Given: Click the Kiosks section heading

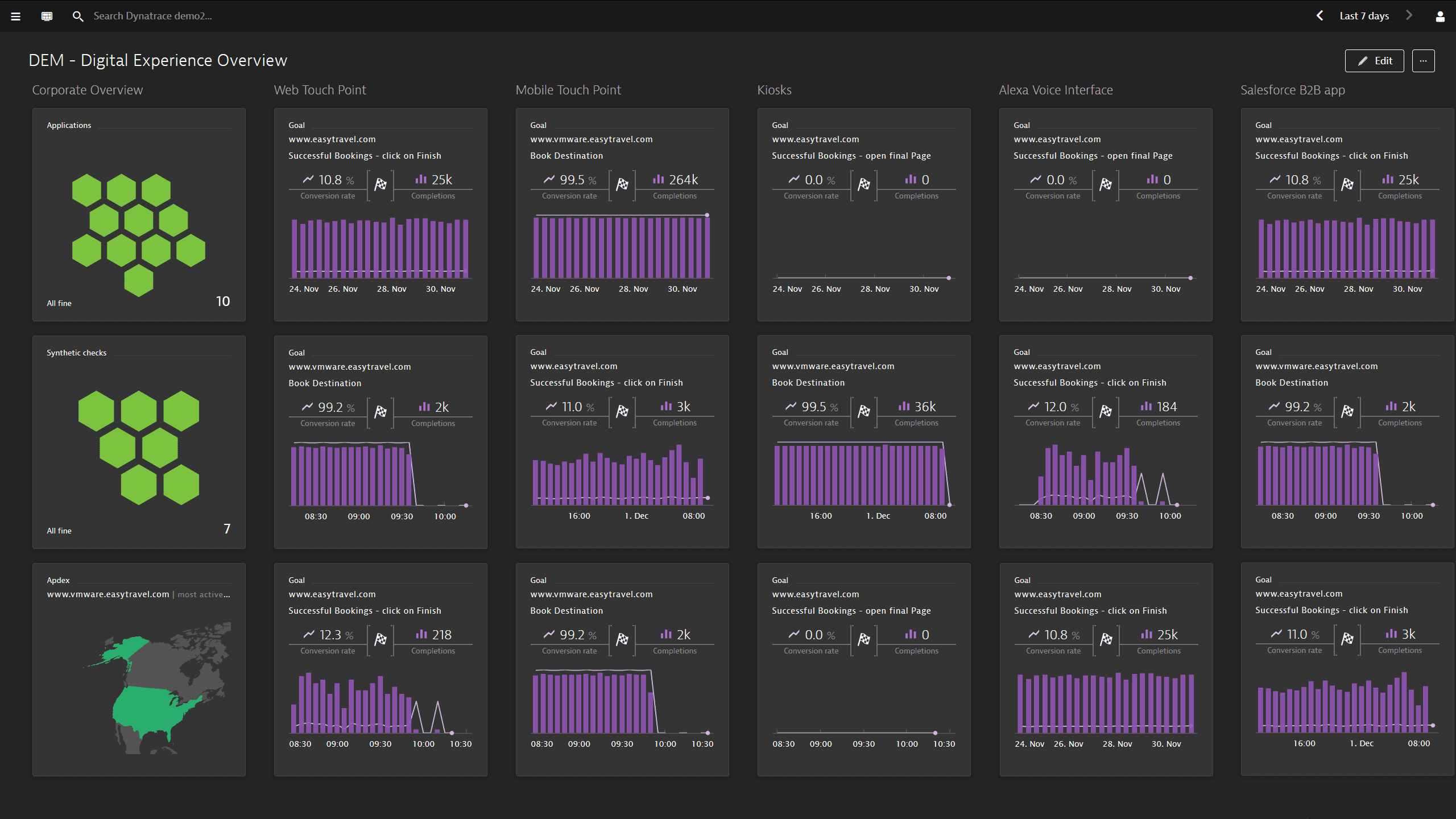Looking at the screenshot, I should click(x=774, y=90).
